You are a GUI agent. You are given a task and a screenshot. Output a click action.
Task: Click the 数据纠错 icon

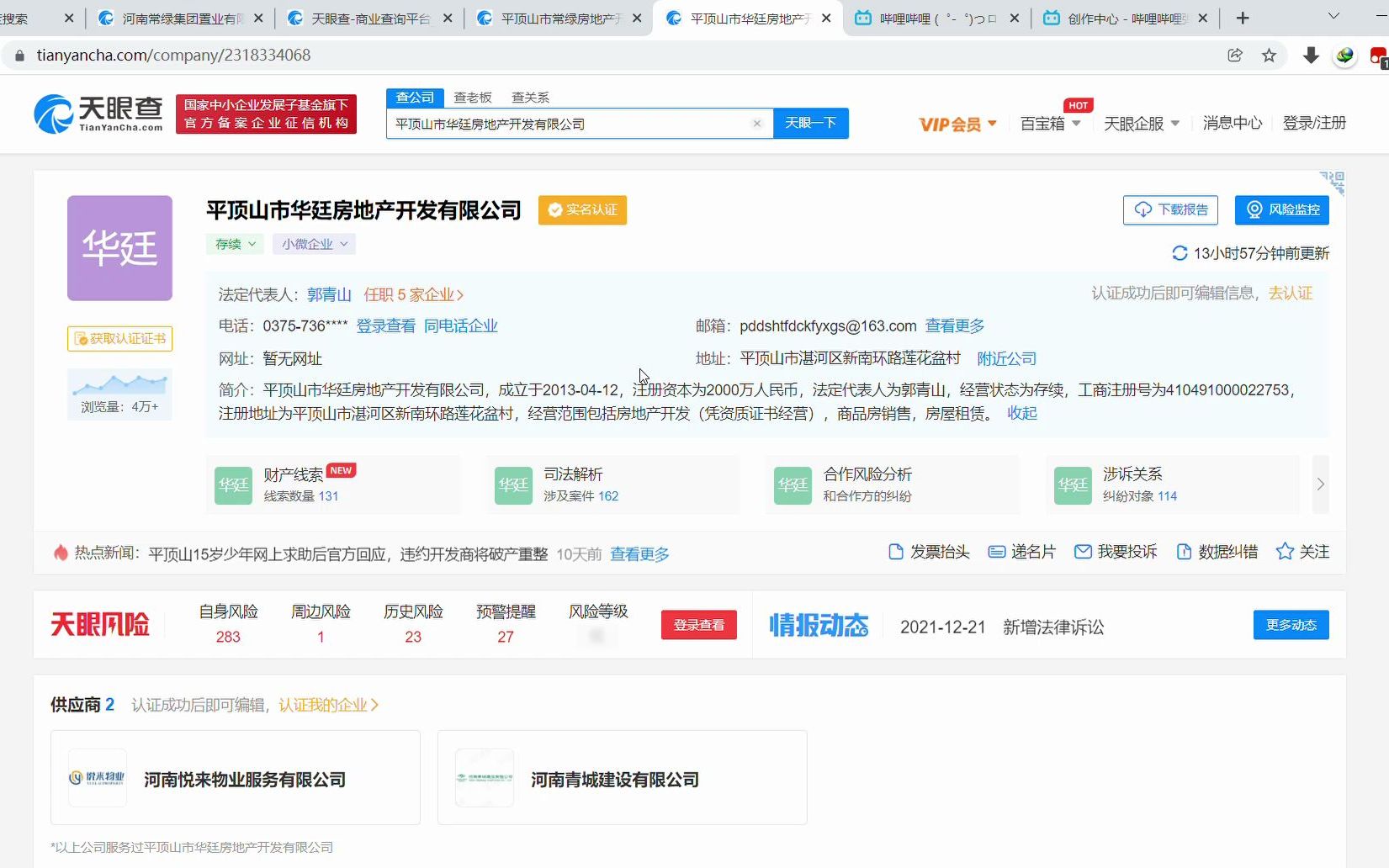pyautogui.click(x=1184, y=552)
